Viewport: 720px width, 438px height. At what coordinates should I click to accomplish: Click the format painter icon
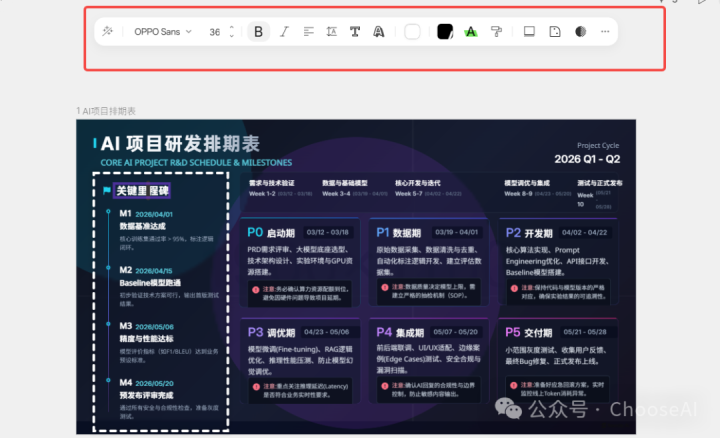pyautogui.click(x=495, y=32)
